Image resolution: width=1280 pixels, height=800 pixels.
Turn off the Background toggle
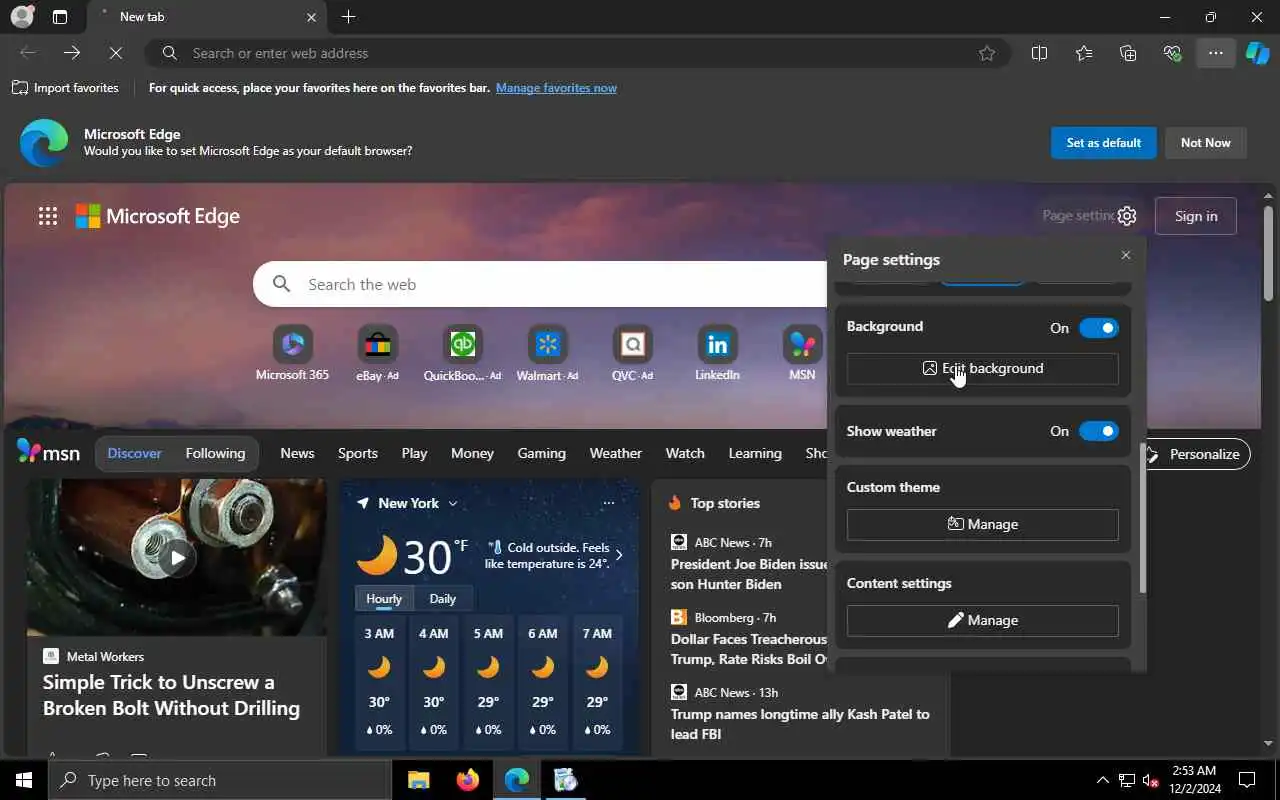point(1098,328)
